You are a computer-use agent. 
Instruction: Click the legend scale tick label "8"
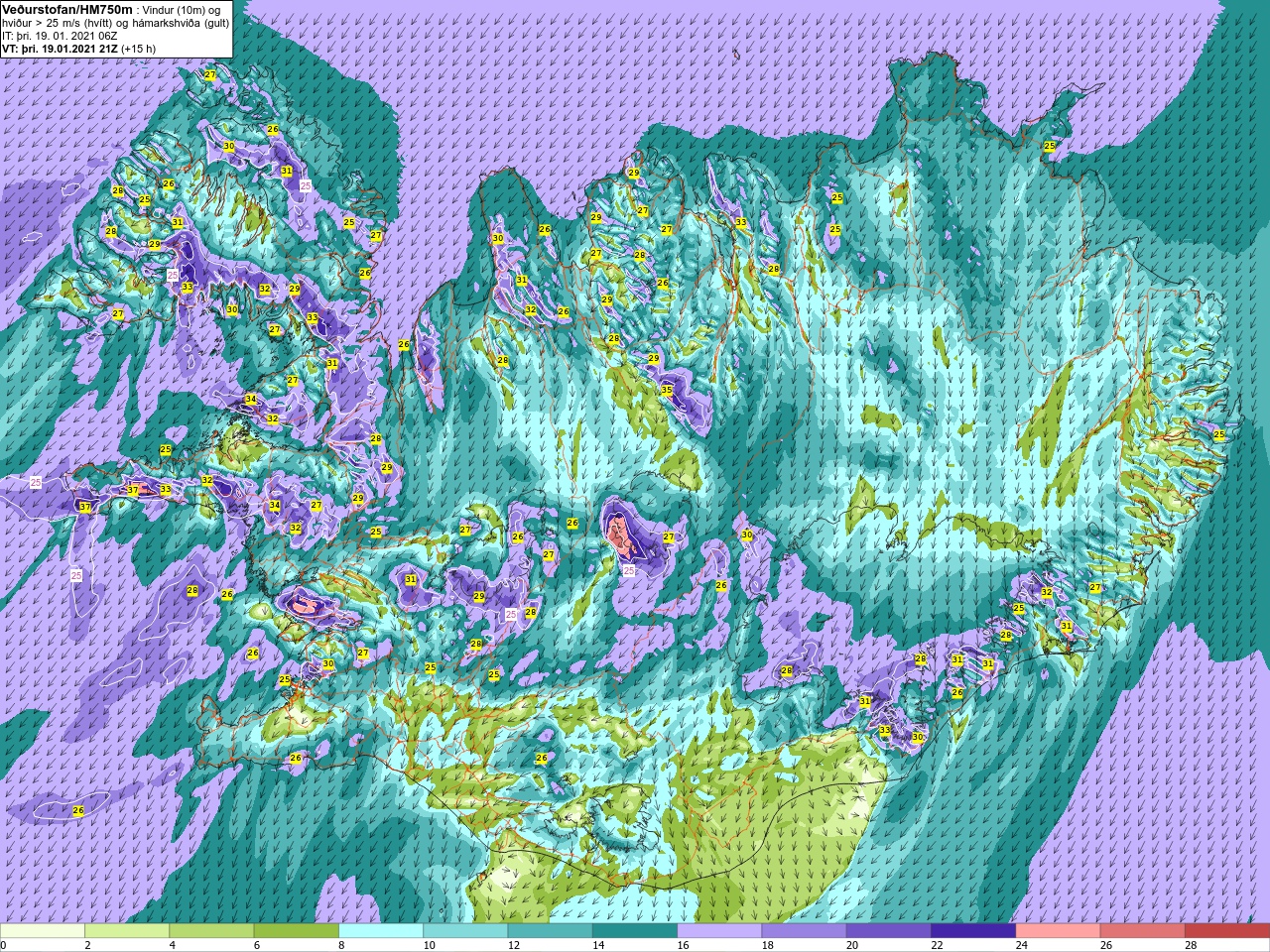(343, 945)
